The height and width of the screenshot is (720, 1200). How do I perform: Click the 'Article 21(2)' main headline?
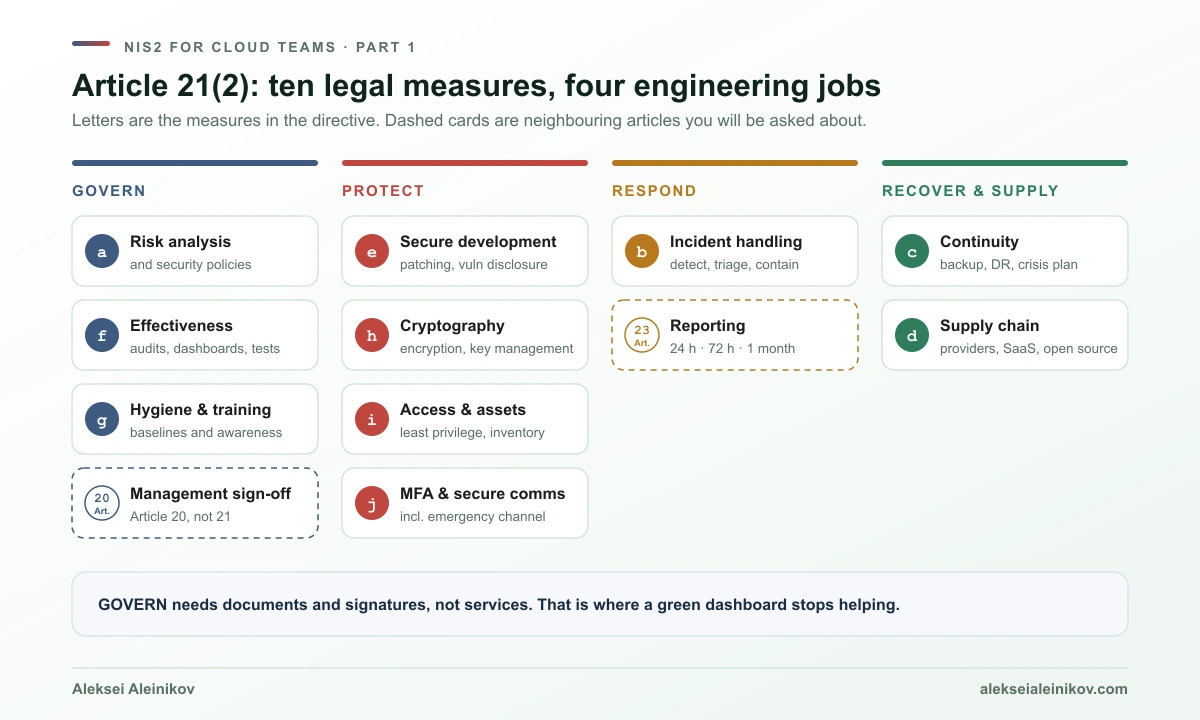(x=476, y=86)
